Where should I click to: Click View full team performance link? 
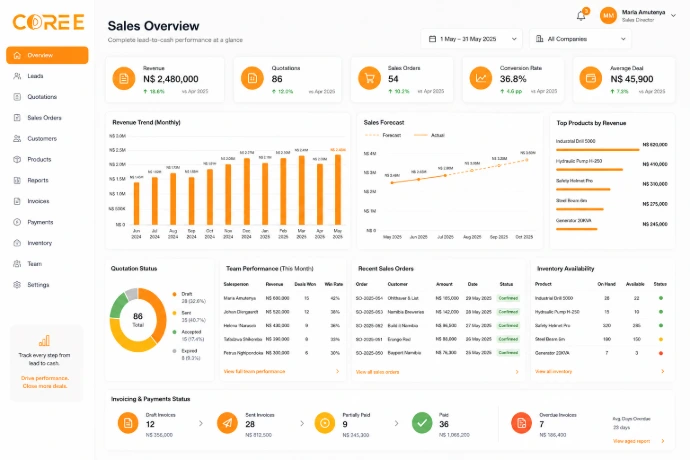click(254, 372)
